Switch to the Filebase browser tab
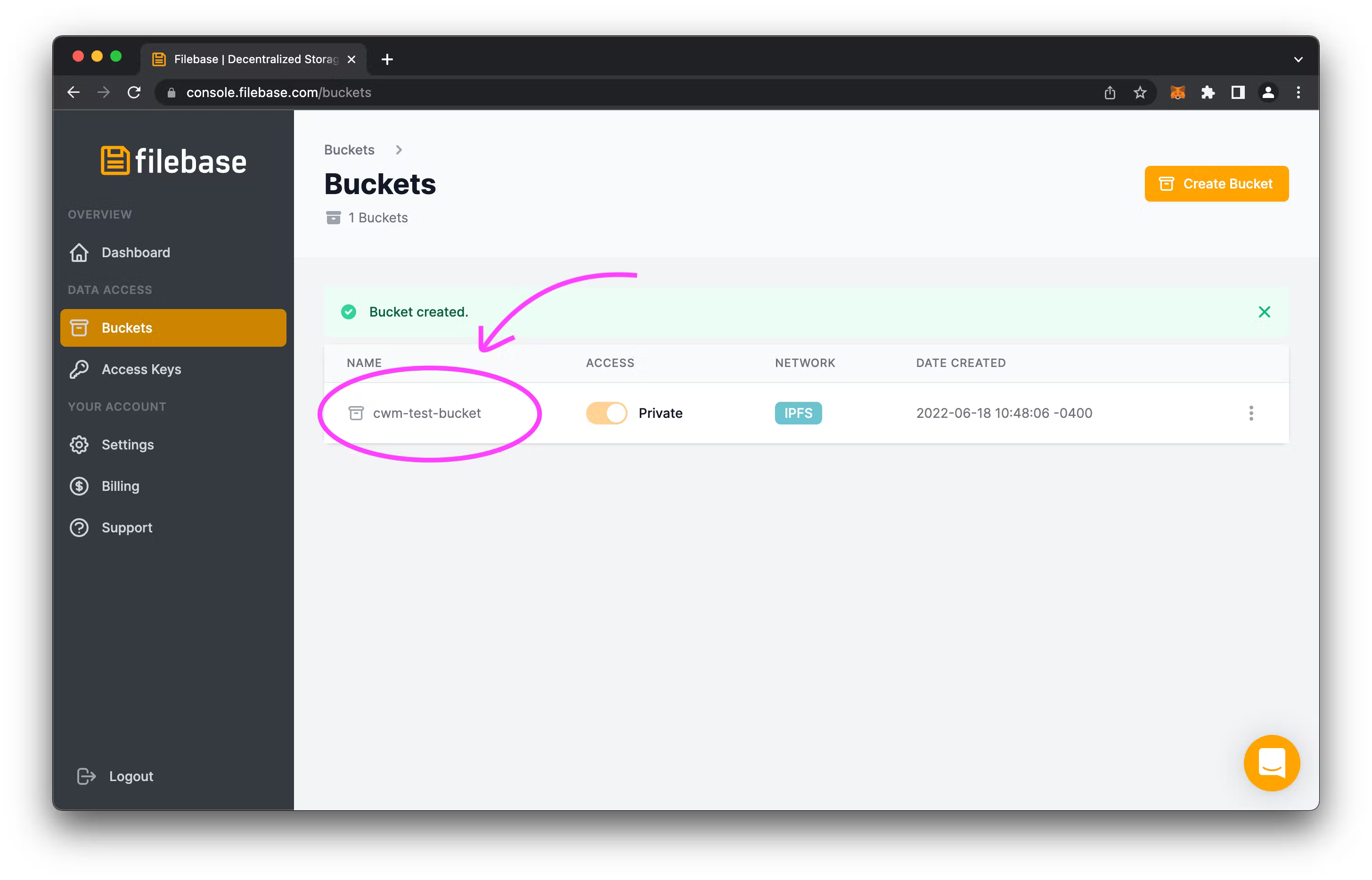The image size is (1372, 880). coord(246,59)
